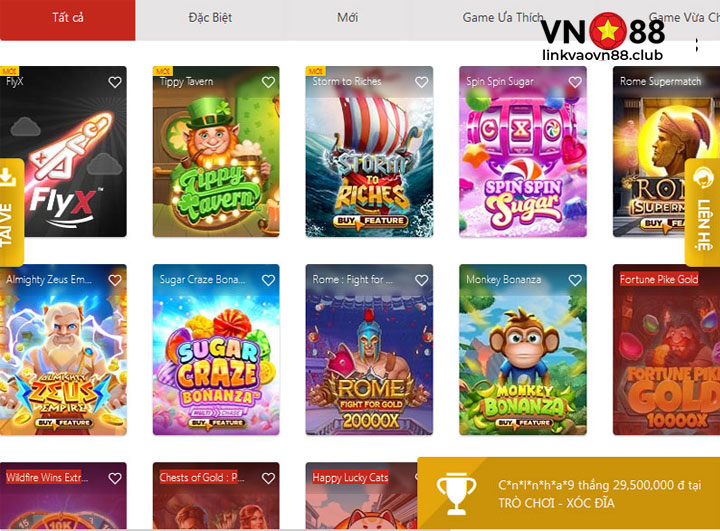Open the download side tab on left
Image resolution: width=720 pixels, height=531 pixels.
tap(10, 212)
